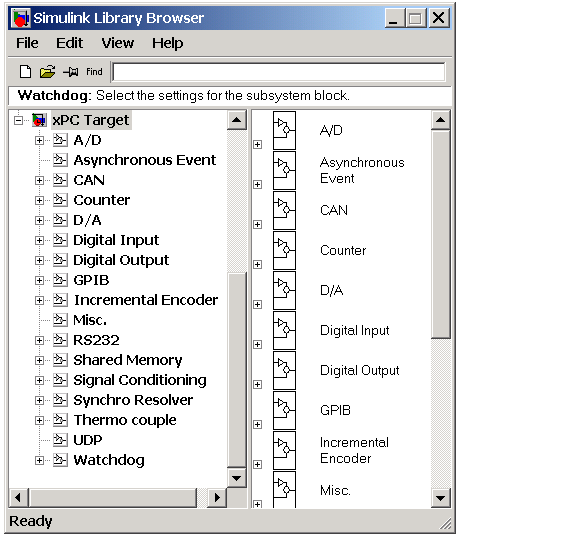580x537 pixels.
Task: Click the right pane down scroll arrow
Action: tap(441, 498)
